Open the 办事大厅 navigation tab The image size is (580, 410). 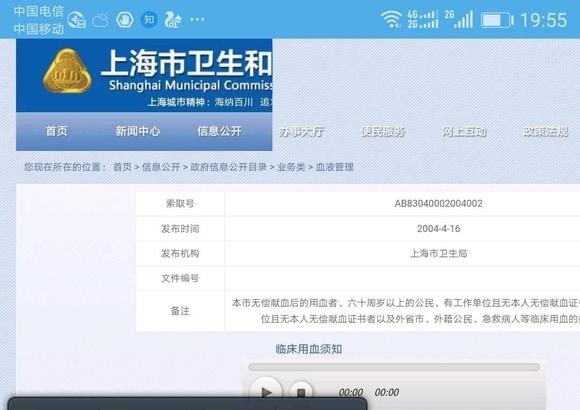point(301,131)
